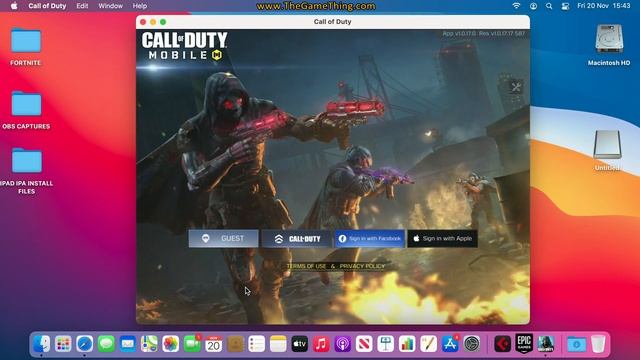640x360 pixels.
Task: Click Call of Duty icon in dock
Action: (546, 344)
